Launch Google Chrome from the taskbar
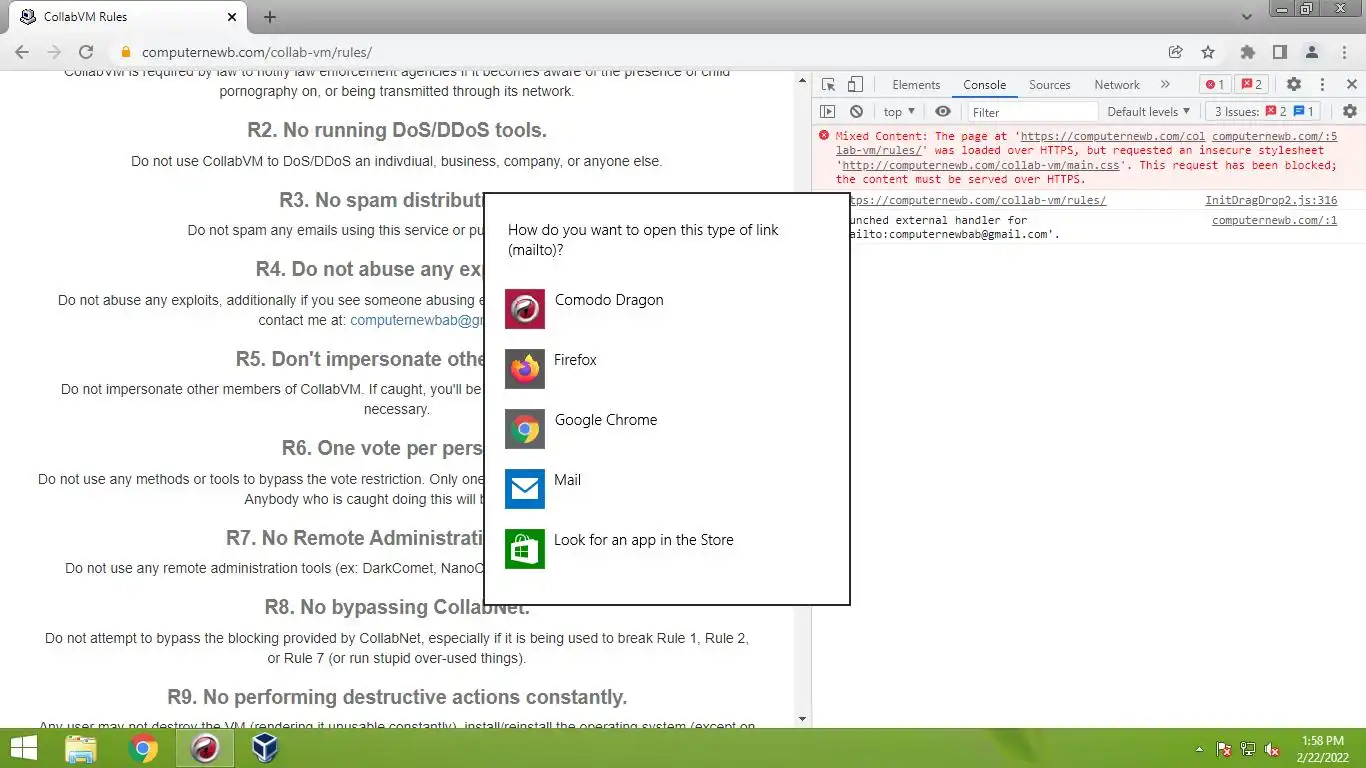This screenshot has width=1366, height=768. (143, 748)
